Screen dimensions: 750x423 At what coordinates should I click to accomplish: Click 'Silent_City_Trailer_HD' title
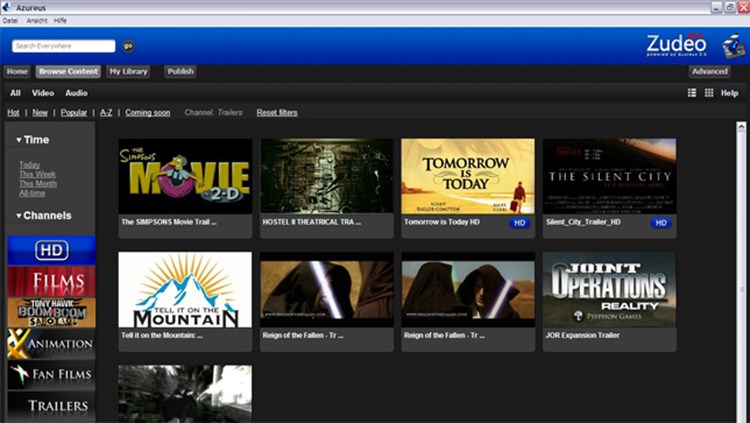(584, 222)
